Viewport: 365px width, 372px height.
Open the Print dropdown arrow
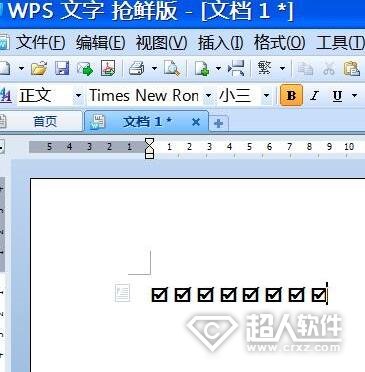[154, 69]
